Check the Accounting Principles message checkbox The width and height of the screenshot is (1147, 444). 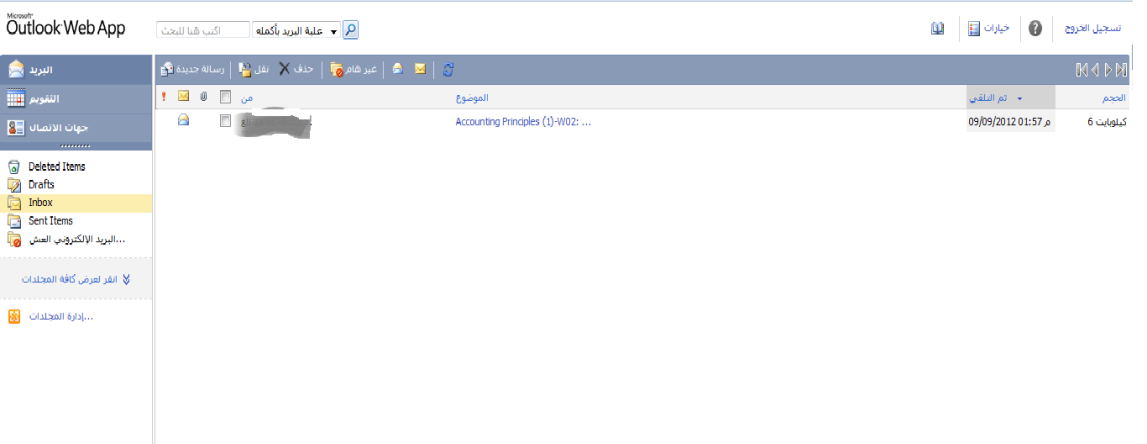[x=225, y=121]
